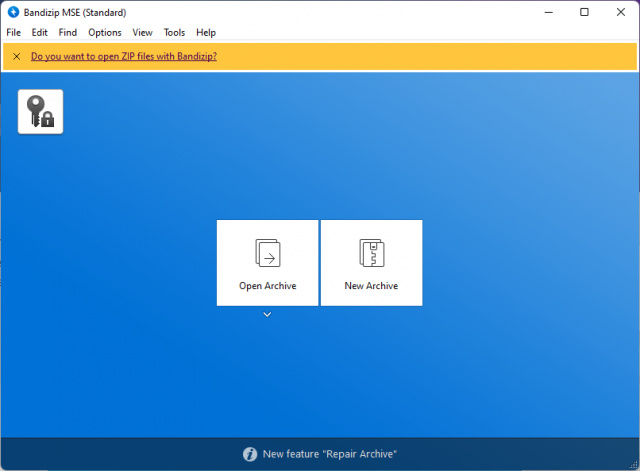This screenshot has height=471, width=640.
Task: Open the Find menu
Action: tap(68, 33)
